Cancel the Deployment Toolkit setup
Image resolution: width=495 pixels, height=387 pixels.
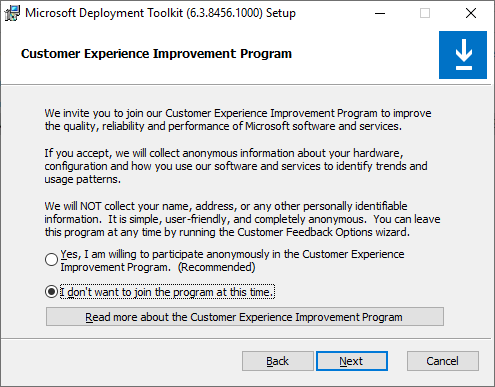(443, 361)
